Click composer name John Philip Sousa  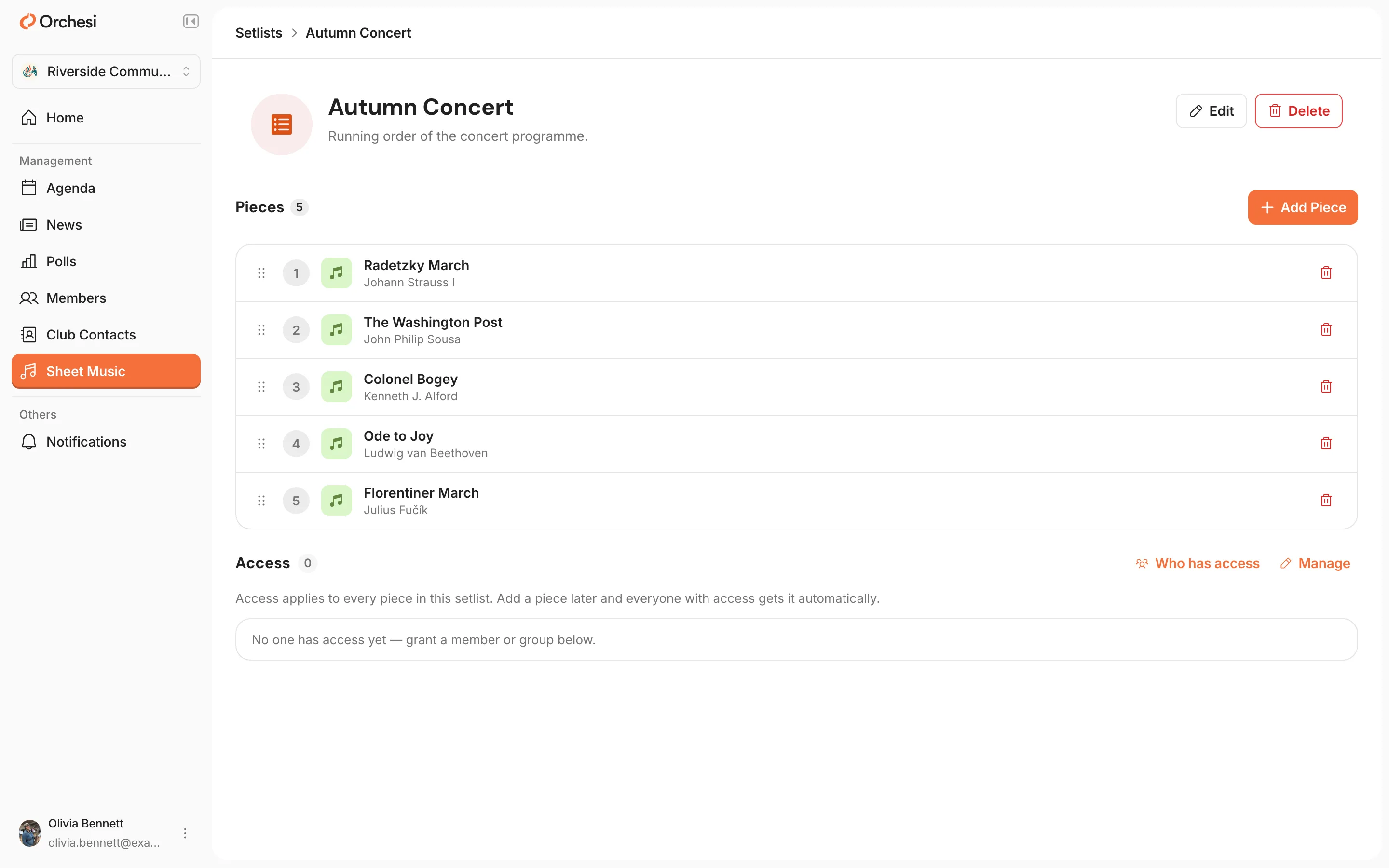tap(412, 339)
